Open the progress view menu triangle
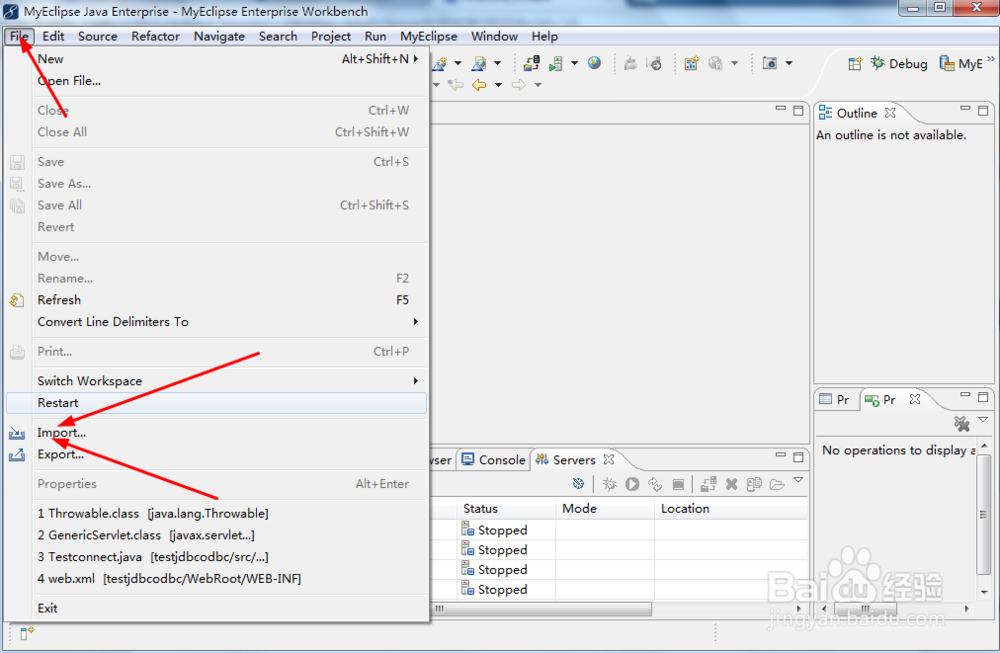This screenshot has width=1000, height=653. pyautogui.click(x=983, y=420)
